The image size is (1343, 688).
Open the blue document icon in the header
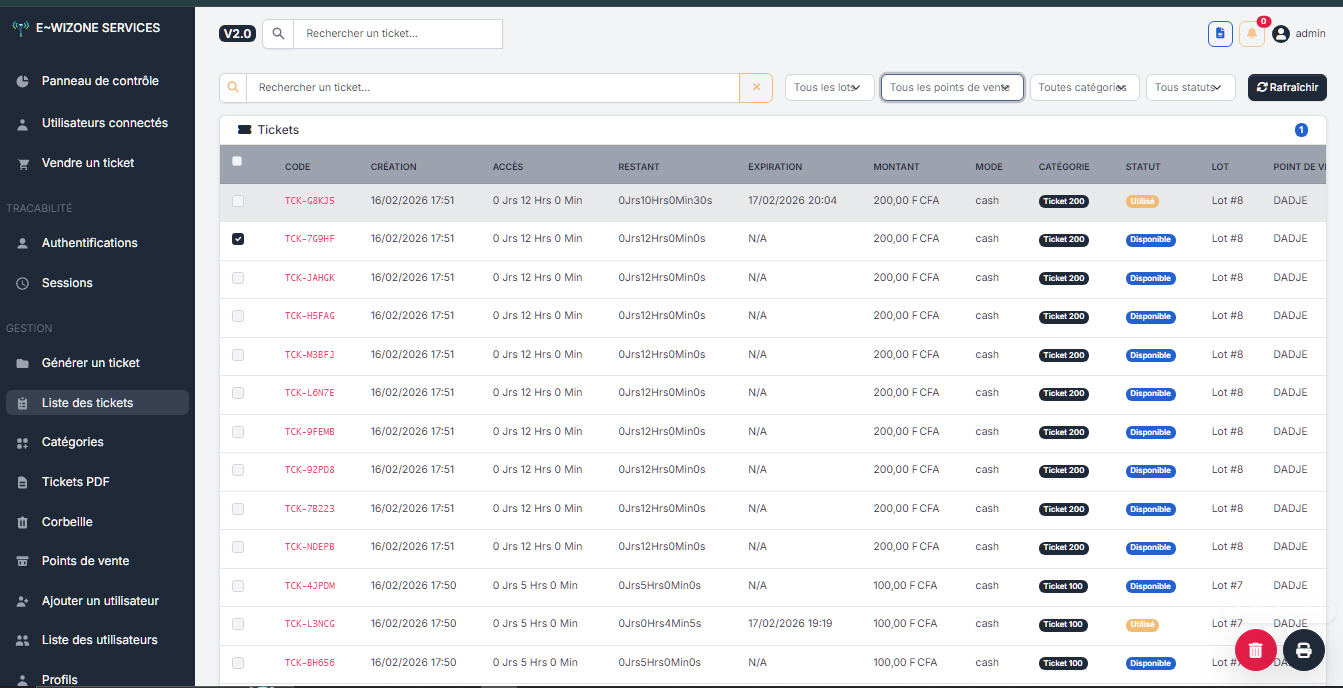click(1220, 33)
